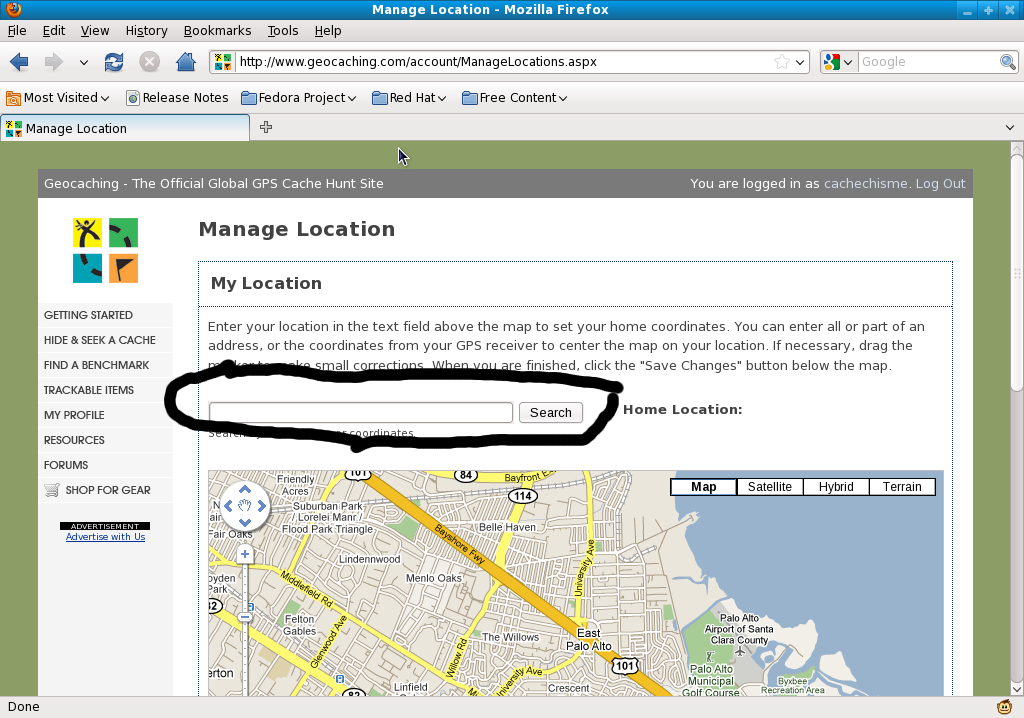This screenshot has width=1024, height=718.
Task: Select the Manage Location tab
Action: pos(125,128)
